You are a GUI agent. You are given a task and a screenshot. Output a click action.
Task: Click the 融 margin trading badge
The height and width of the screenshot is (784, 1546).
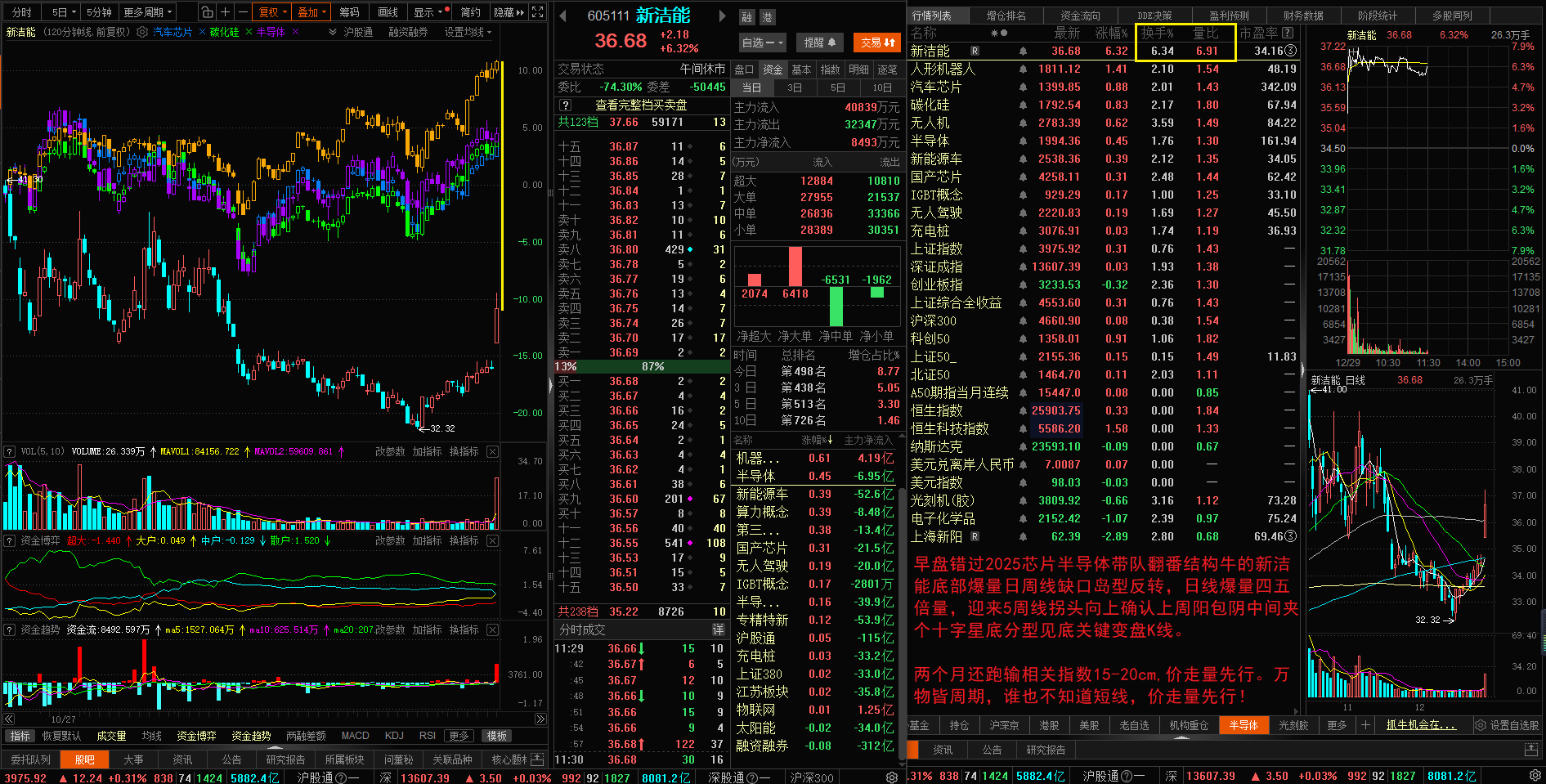(747, 17)
